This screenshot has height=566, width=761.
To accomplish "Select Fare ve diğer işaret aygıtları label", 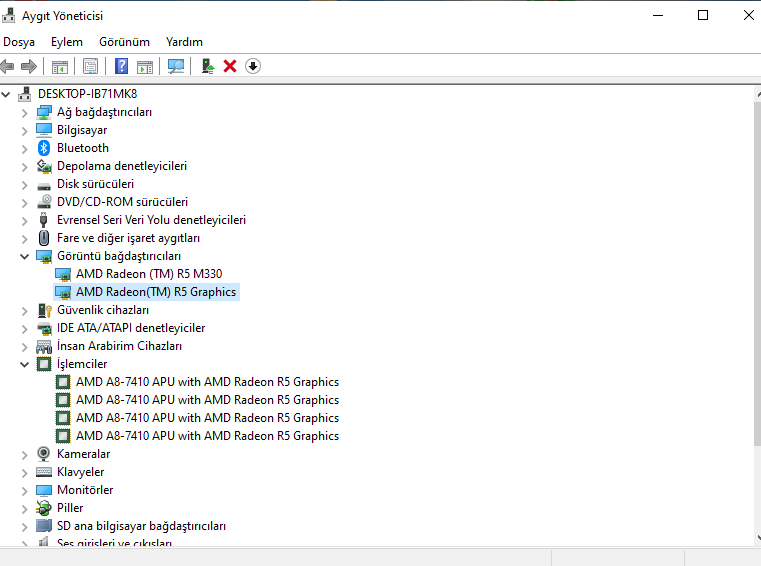I will [128, 238].
